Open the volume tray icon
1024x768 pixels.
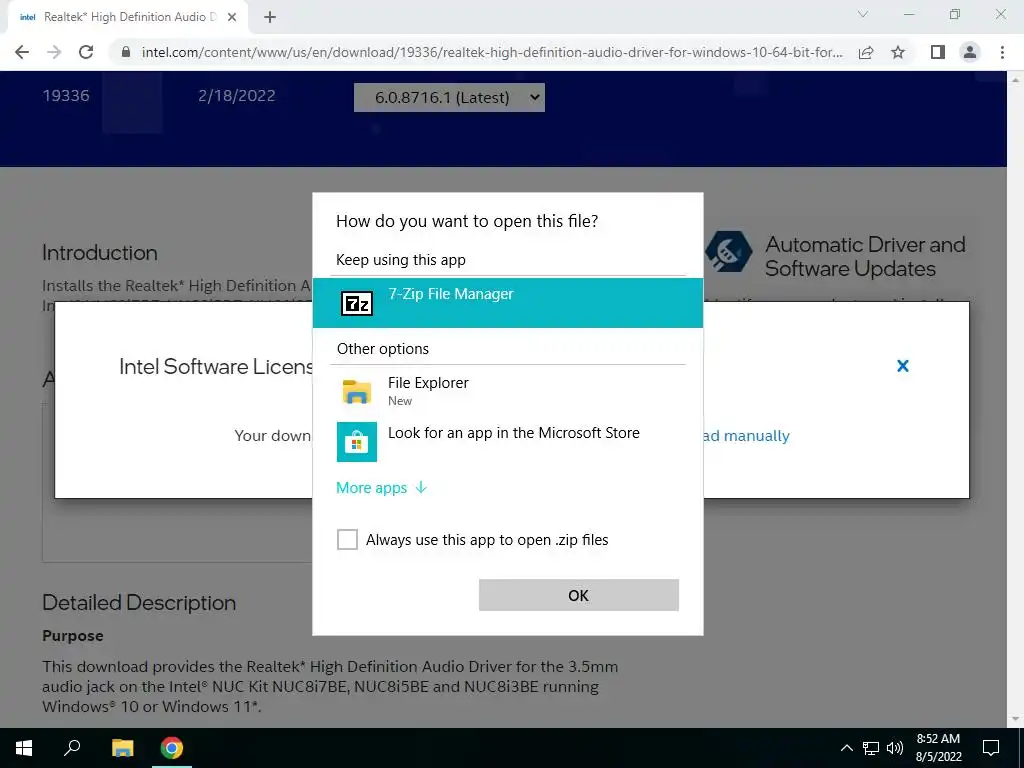click(x=895, y=748)
